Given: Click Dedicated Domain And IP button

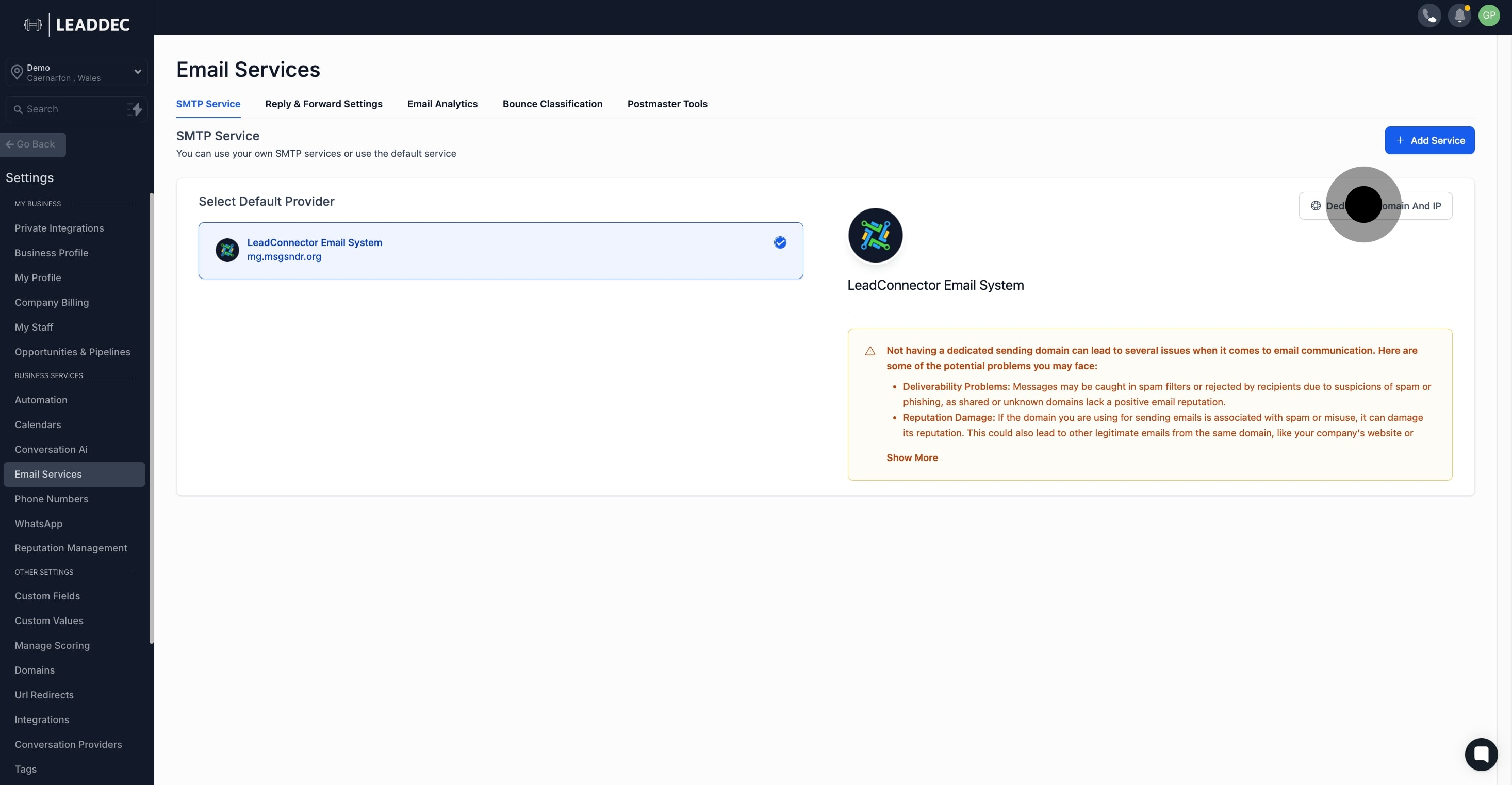Looking at the screenshot, I should (x=1375, y=205).
